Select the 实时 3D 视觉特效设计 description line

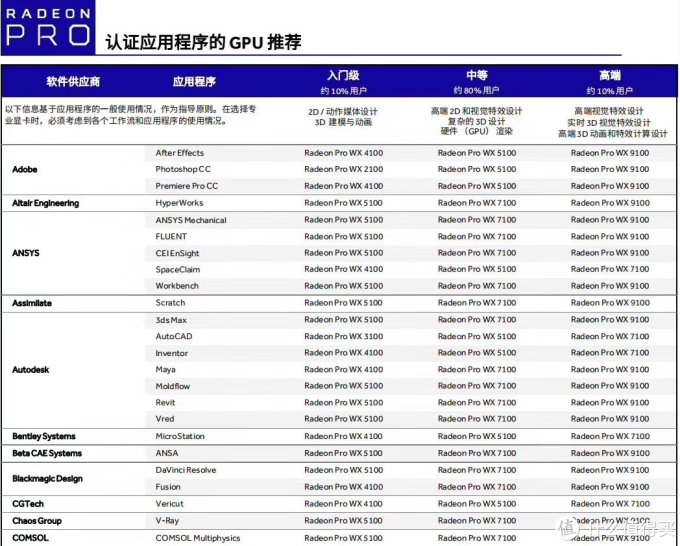point(609,122)
